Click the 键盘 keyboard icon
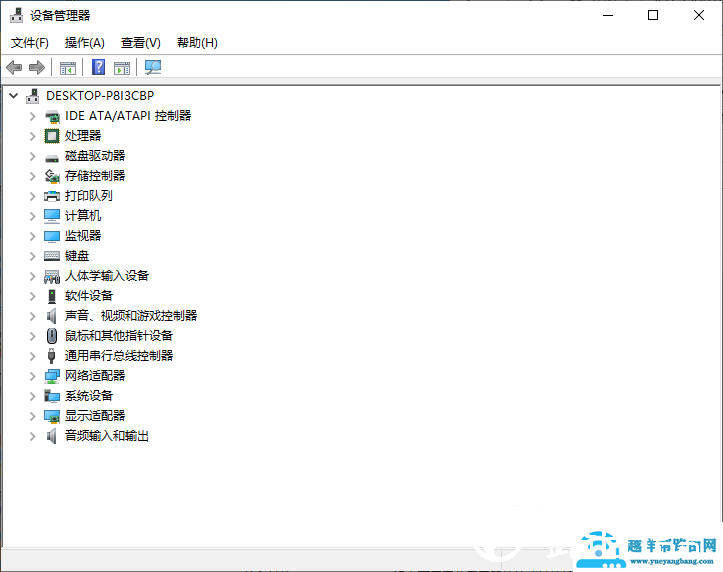 pyautogui.click(x=52, y=256)
